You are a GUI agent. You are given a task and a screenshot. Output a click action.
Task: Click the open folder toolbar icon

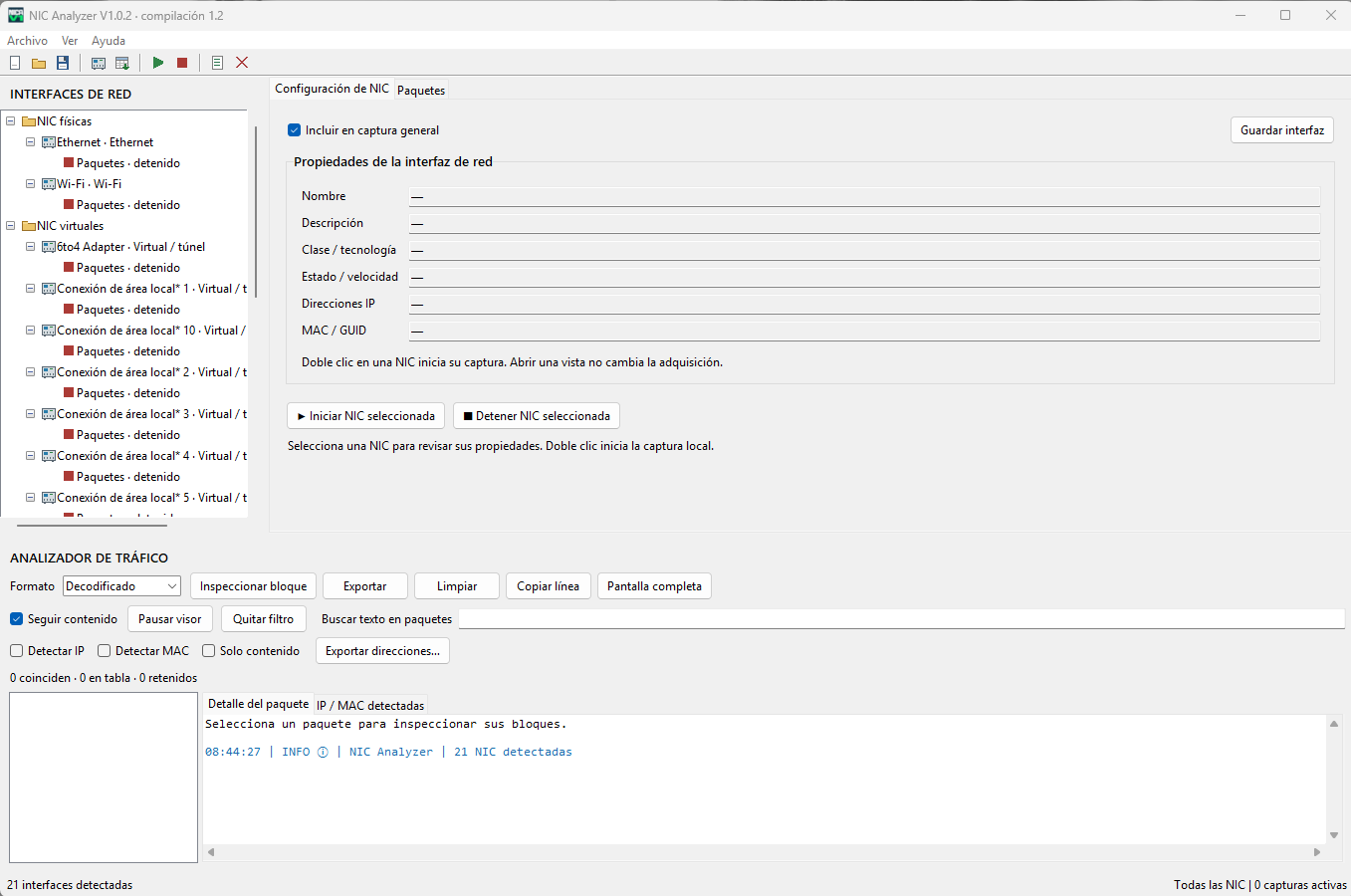[39, 63]
